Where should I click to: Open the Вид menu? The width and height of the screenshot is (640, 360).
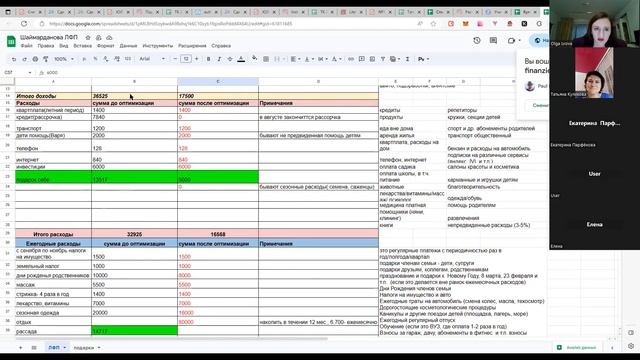tap(64, 46)
